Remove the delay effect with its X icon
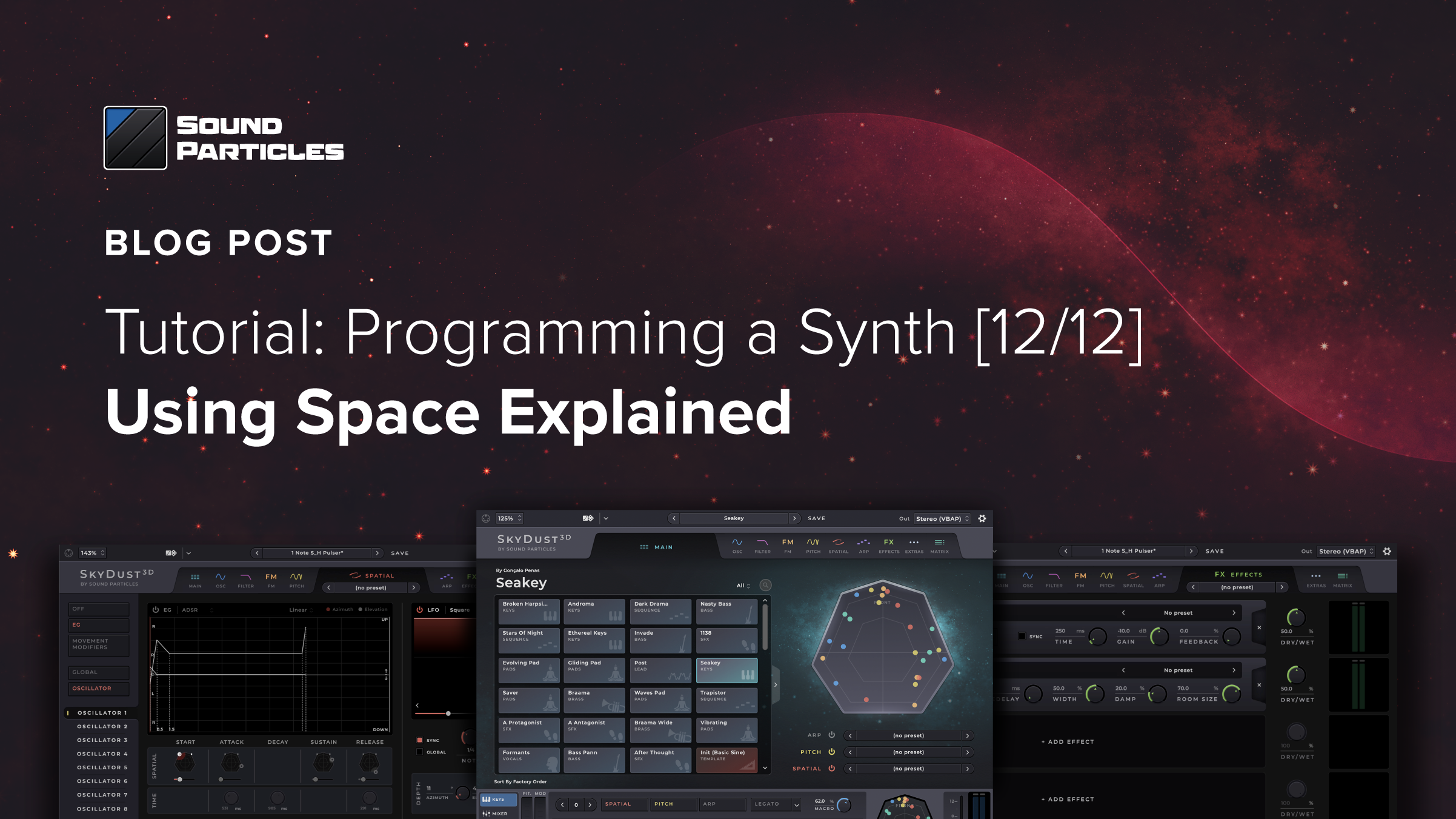The width and height of the screenshot is (1456, 819). (x=1259, y=627)
